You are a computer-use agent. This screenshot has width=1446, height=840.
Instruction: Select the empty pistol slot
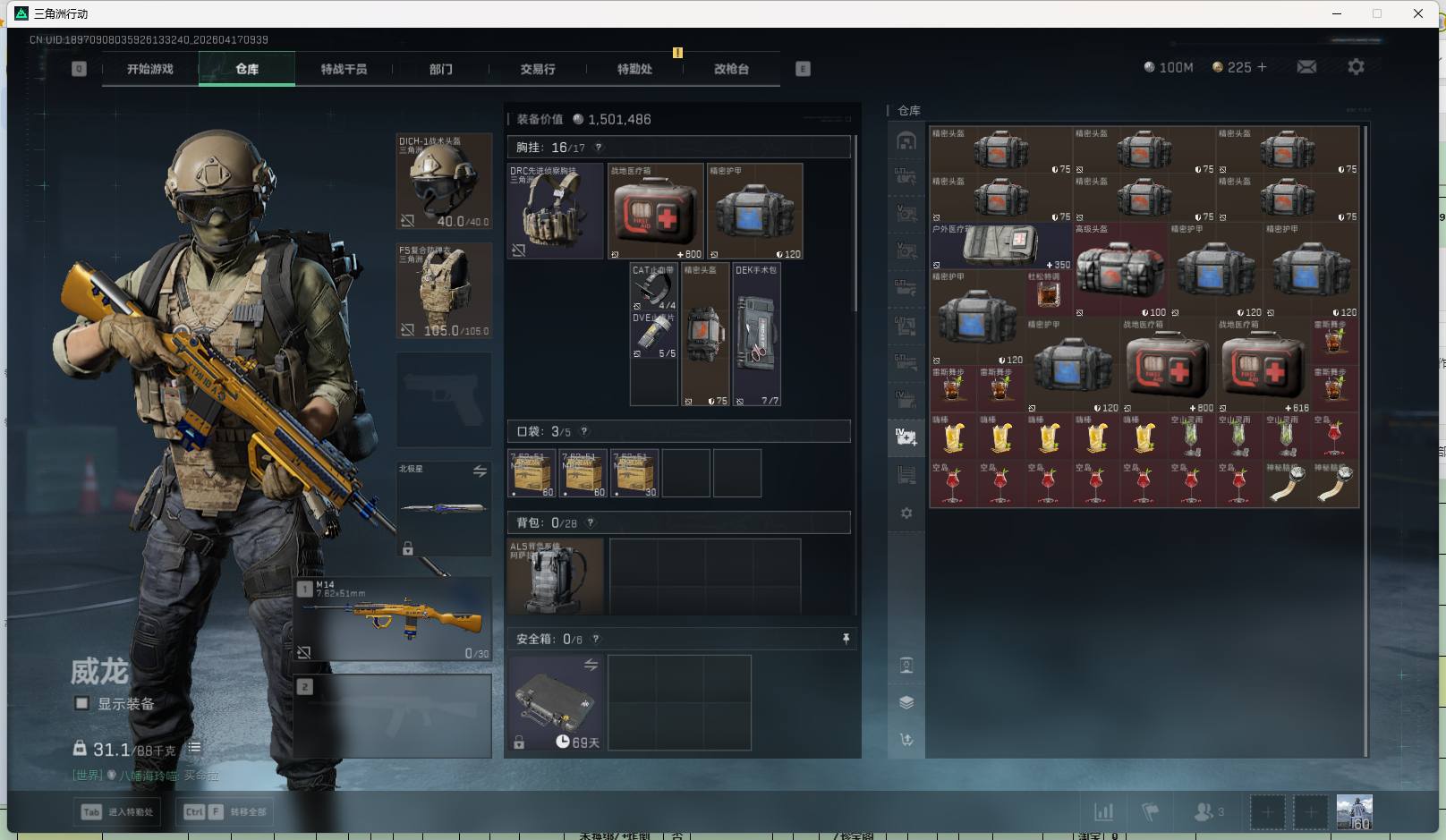[444, 400]
